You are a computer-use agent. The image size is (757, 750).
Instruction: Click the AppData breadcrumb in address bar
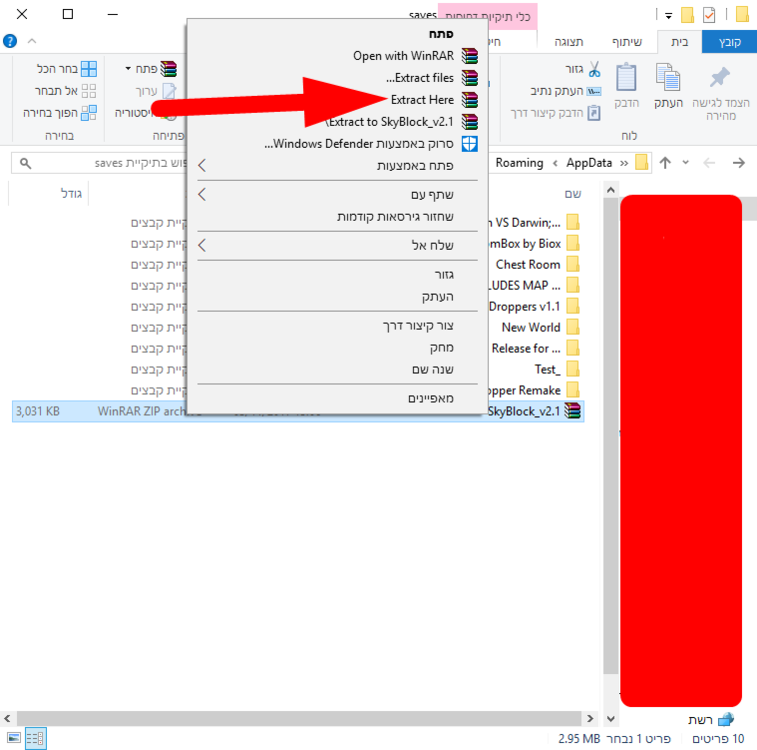point(589,163)
